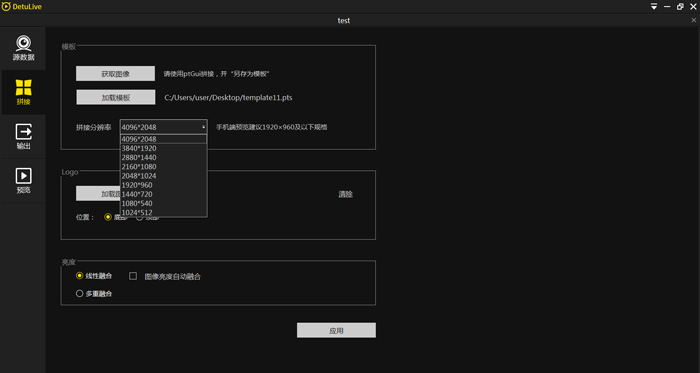Viewport: 700px width, 373px height.
Task: Choose 1080*540 resolution option
Action: tap(163, 203)
